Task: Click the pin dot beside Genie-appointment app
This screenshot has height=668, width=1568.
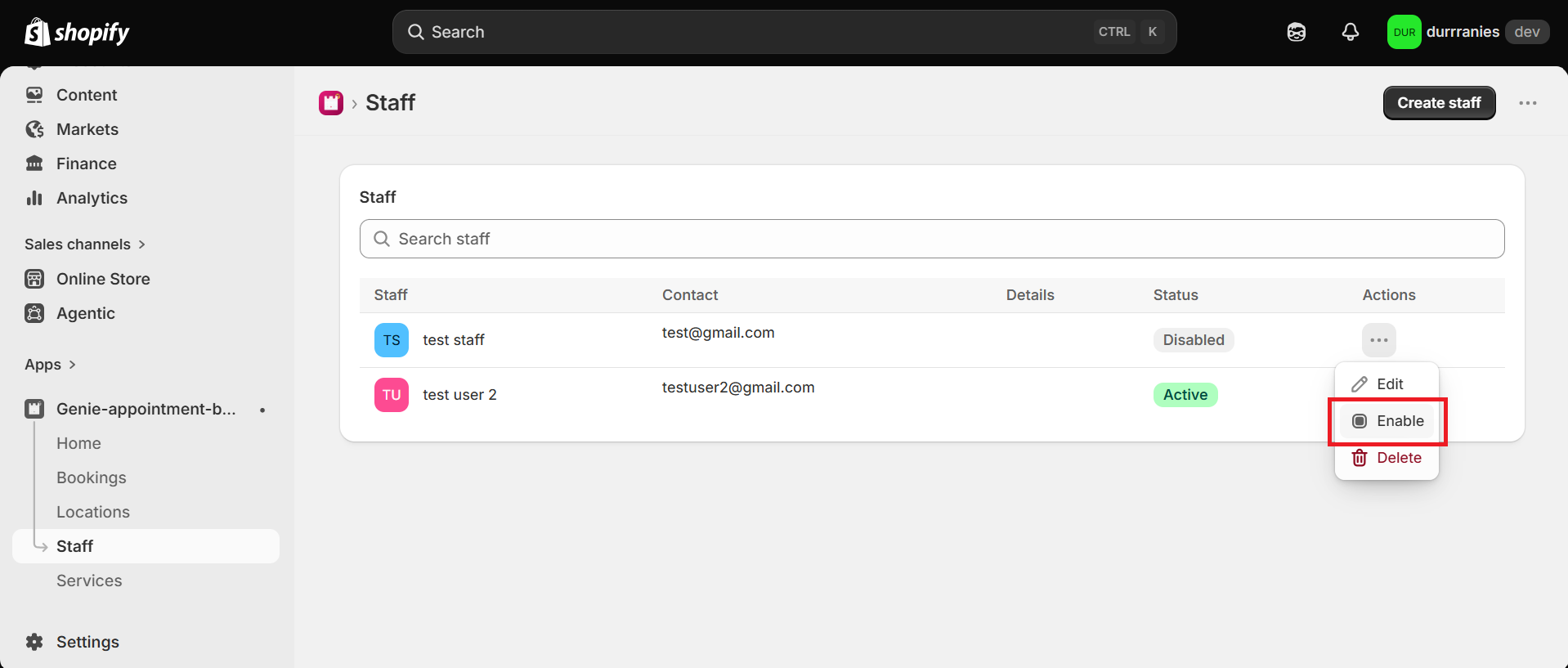Action: pyautogui.click(x=262, y=410)
